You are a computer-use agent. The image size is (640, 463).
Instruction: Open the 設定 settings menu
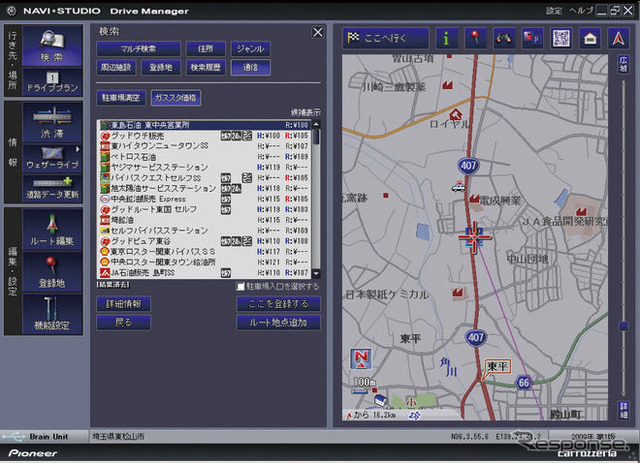point(554,11)
